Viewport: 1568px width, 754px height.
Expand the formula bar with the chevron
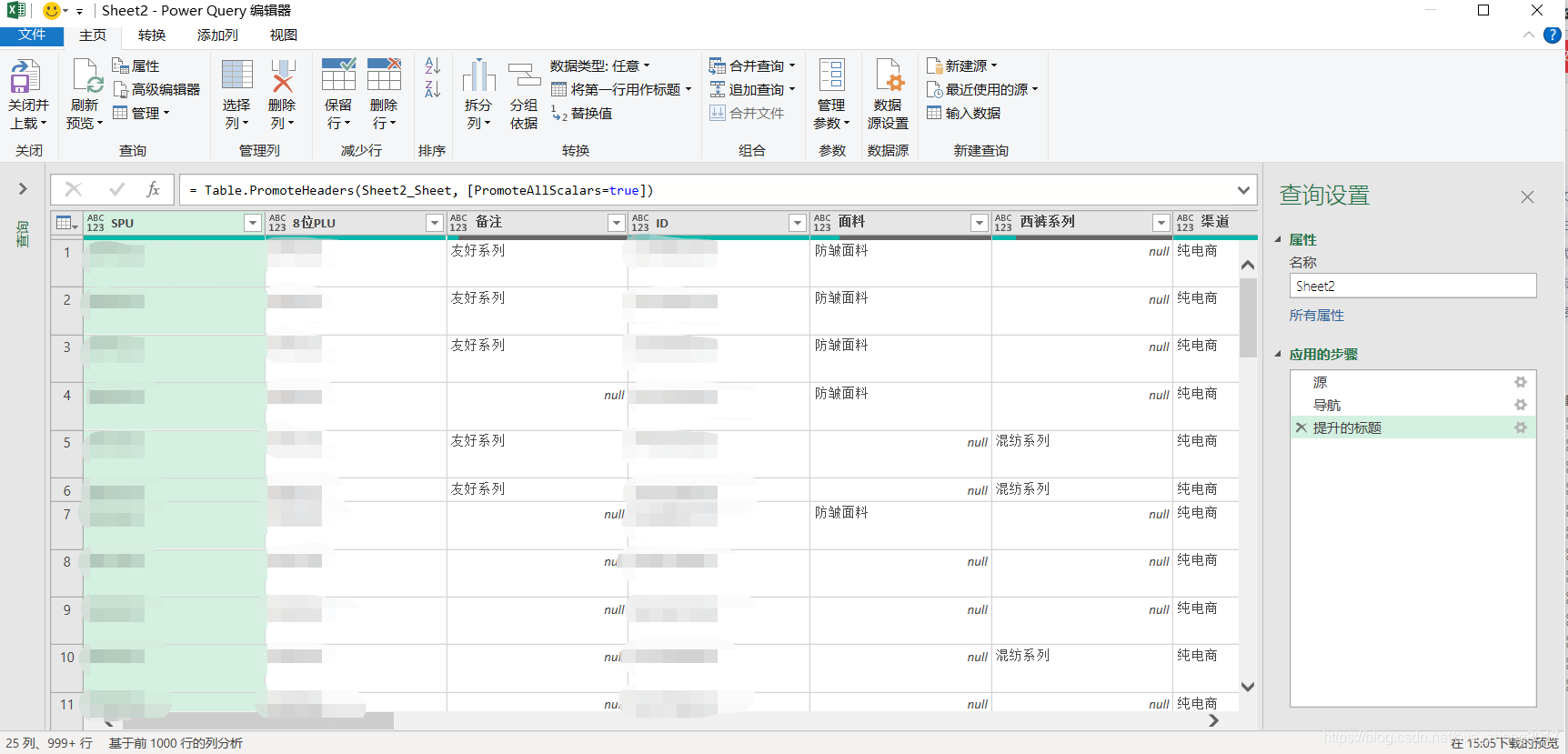click(x=1243, y=190)
